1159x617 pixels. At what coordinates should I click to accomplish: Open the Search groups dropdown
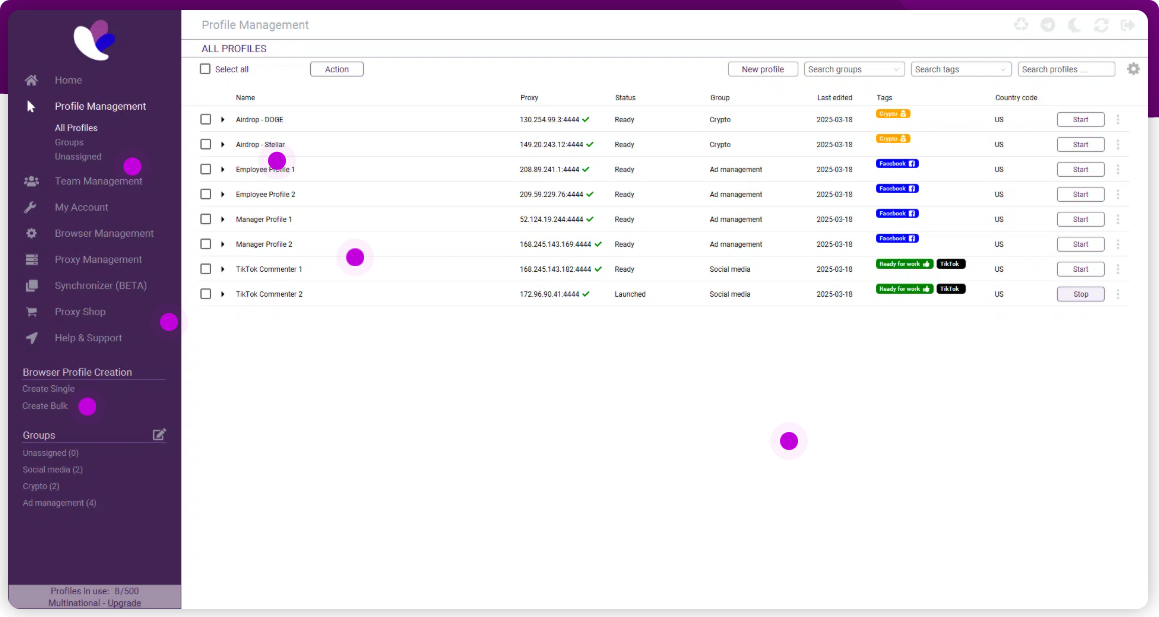coord(854,69)
